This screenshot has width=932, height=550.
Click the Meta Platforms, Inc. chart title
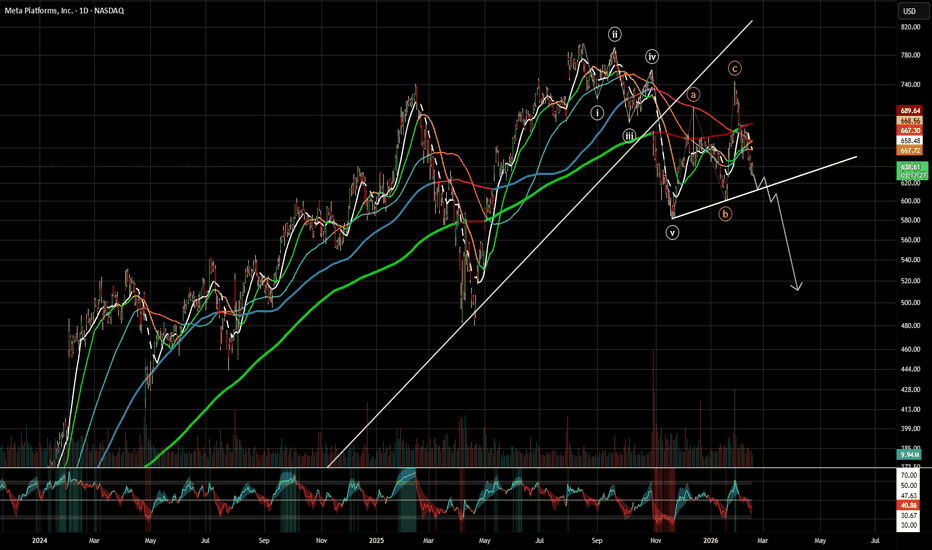64,11
